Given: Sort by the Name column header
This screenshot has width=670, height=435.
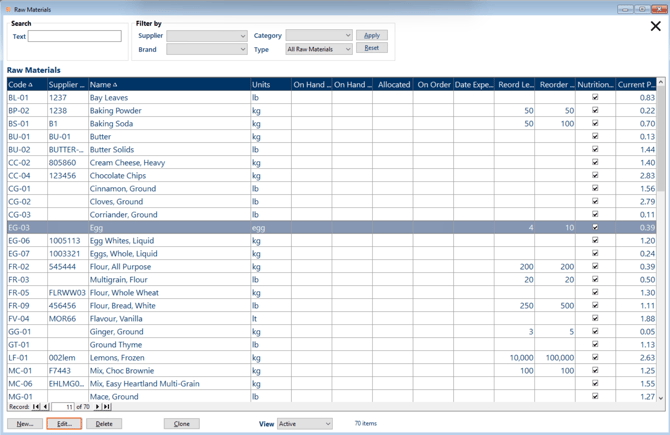Looking at the screenshot, I should click(x=102, y=85).
